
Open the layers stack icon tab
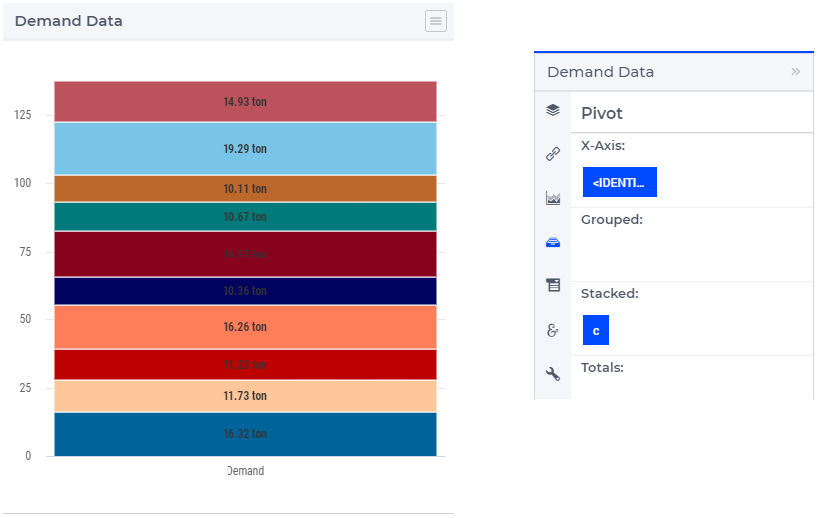553,110
